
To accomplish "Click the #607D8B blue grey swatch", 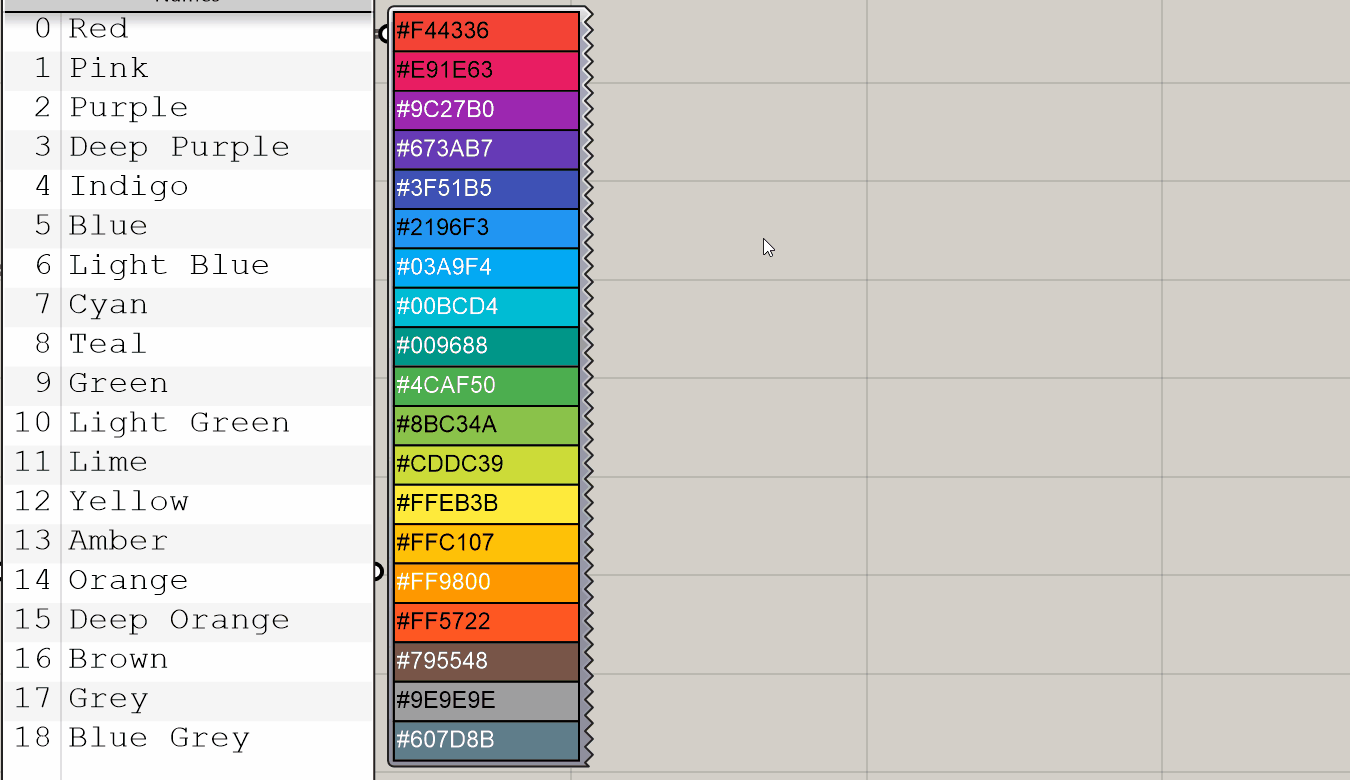I will (x=486, y=740).
